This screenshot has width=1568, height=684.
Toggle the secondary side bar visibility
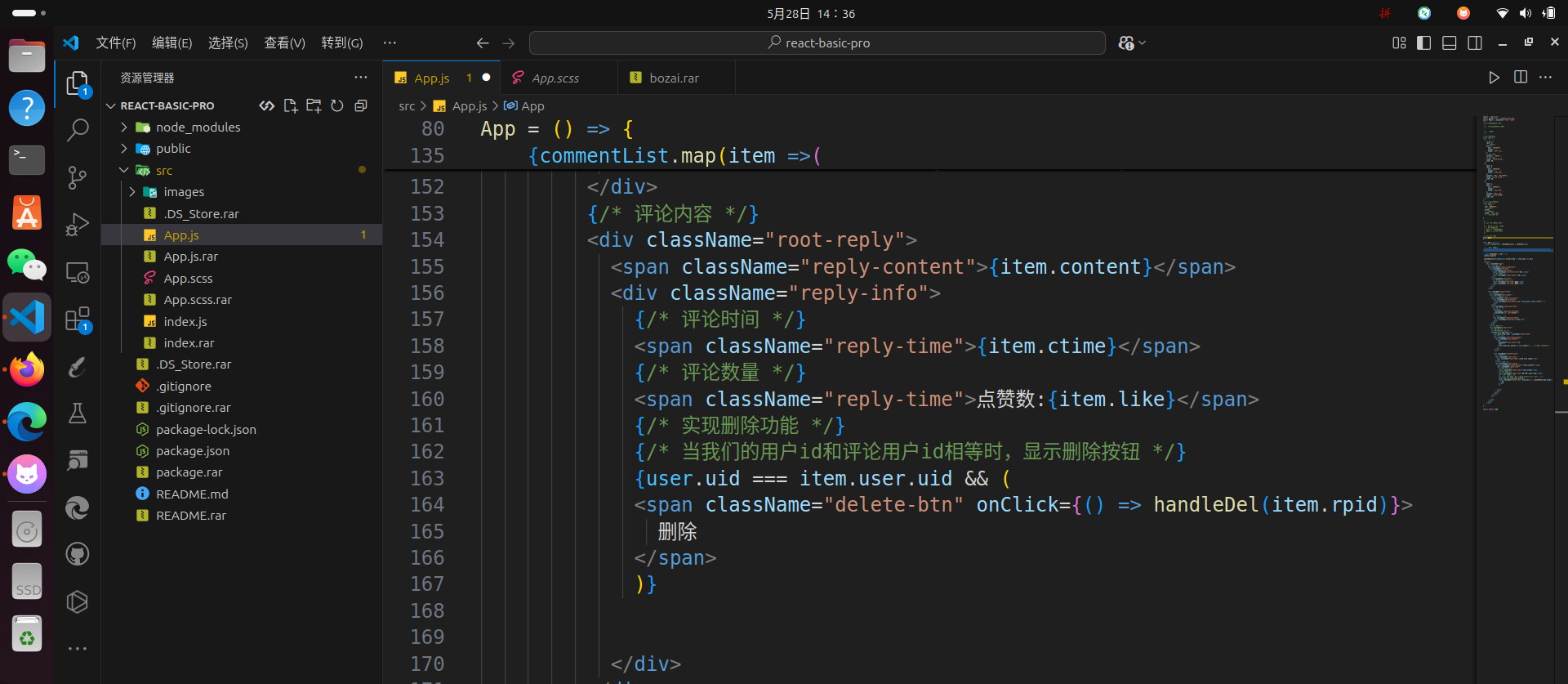1475,43
